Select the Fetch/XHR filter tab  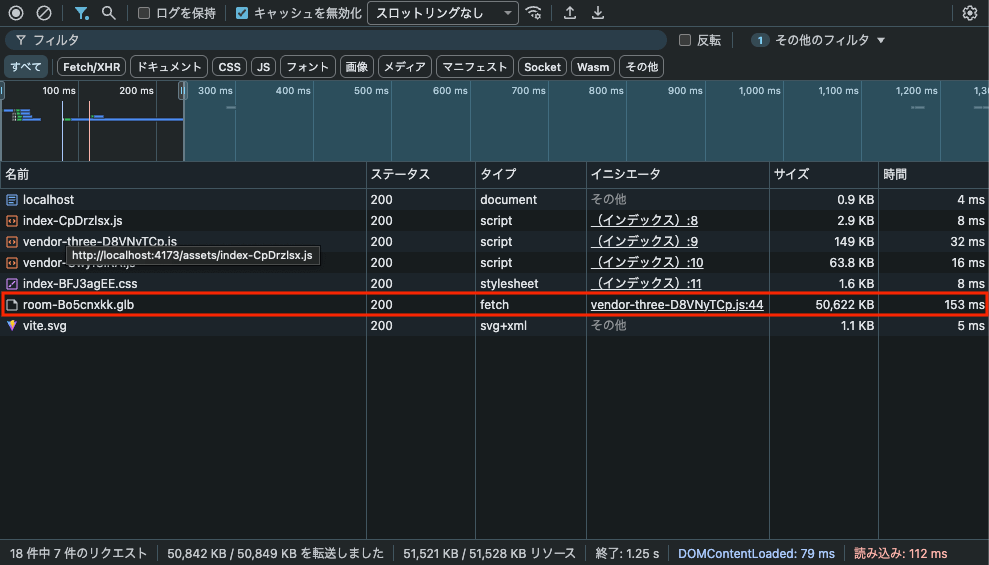91,67
